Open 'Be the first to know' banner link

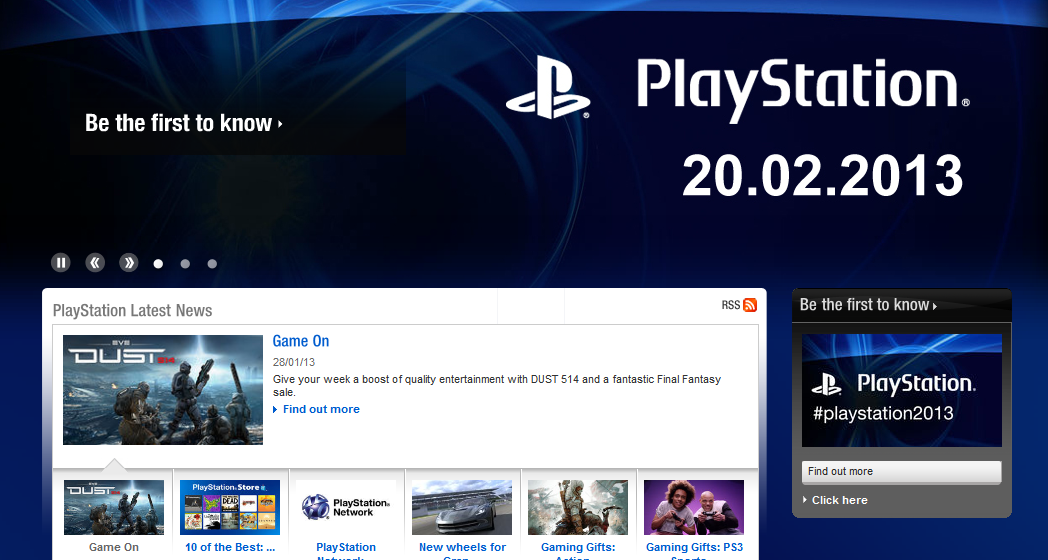coord(183,123)
